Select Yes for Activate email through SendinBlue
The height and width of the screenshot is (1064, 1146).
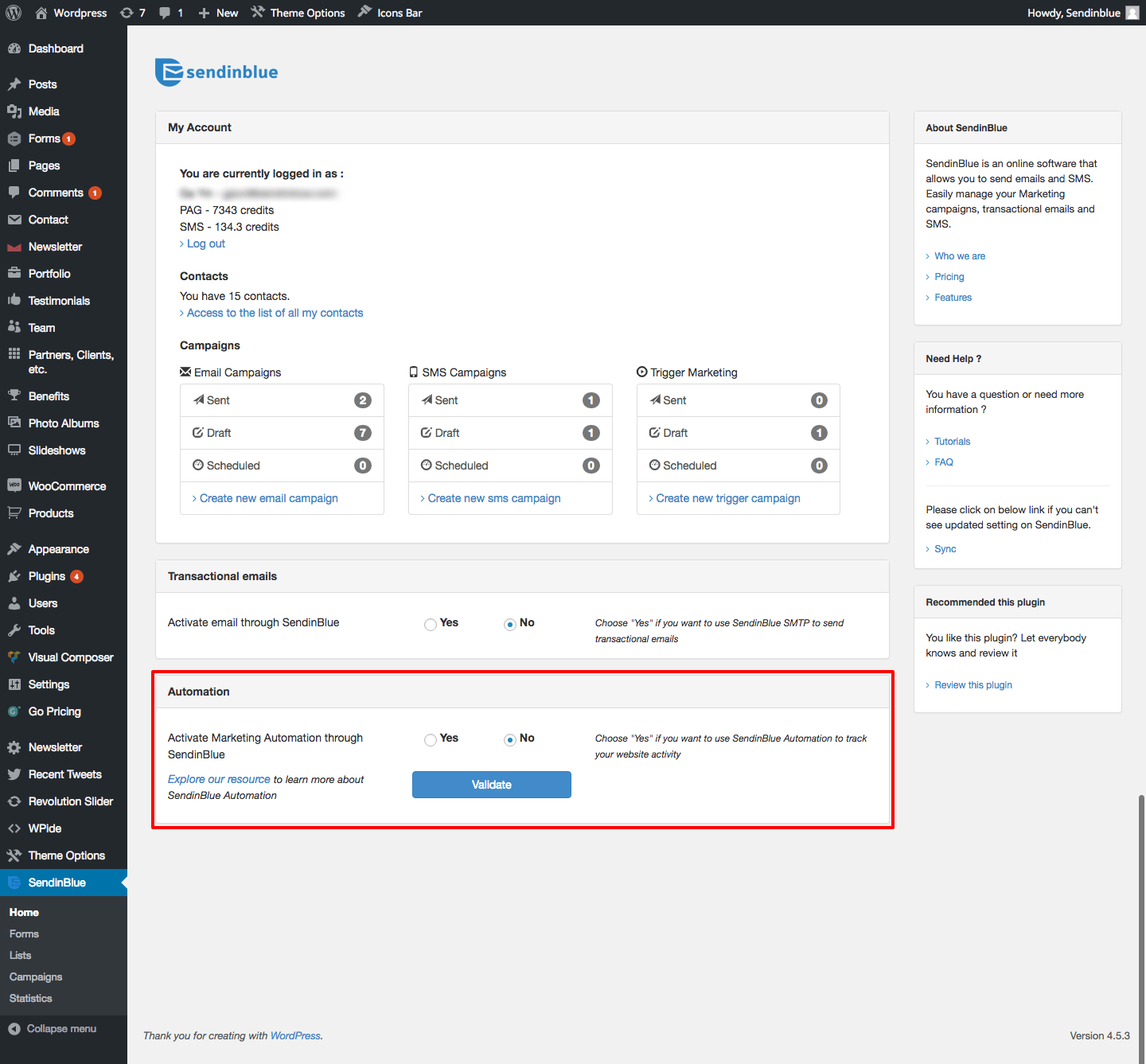click(x=431, y=625)
